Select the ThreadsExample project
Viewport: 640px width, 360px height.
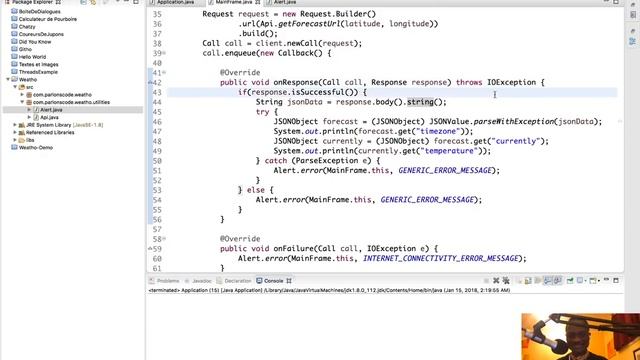[x=38, y=72]
